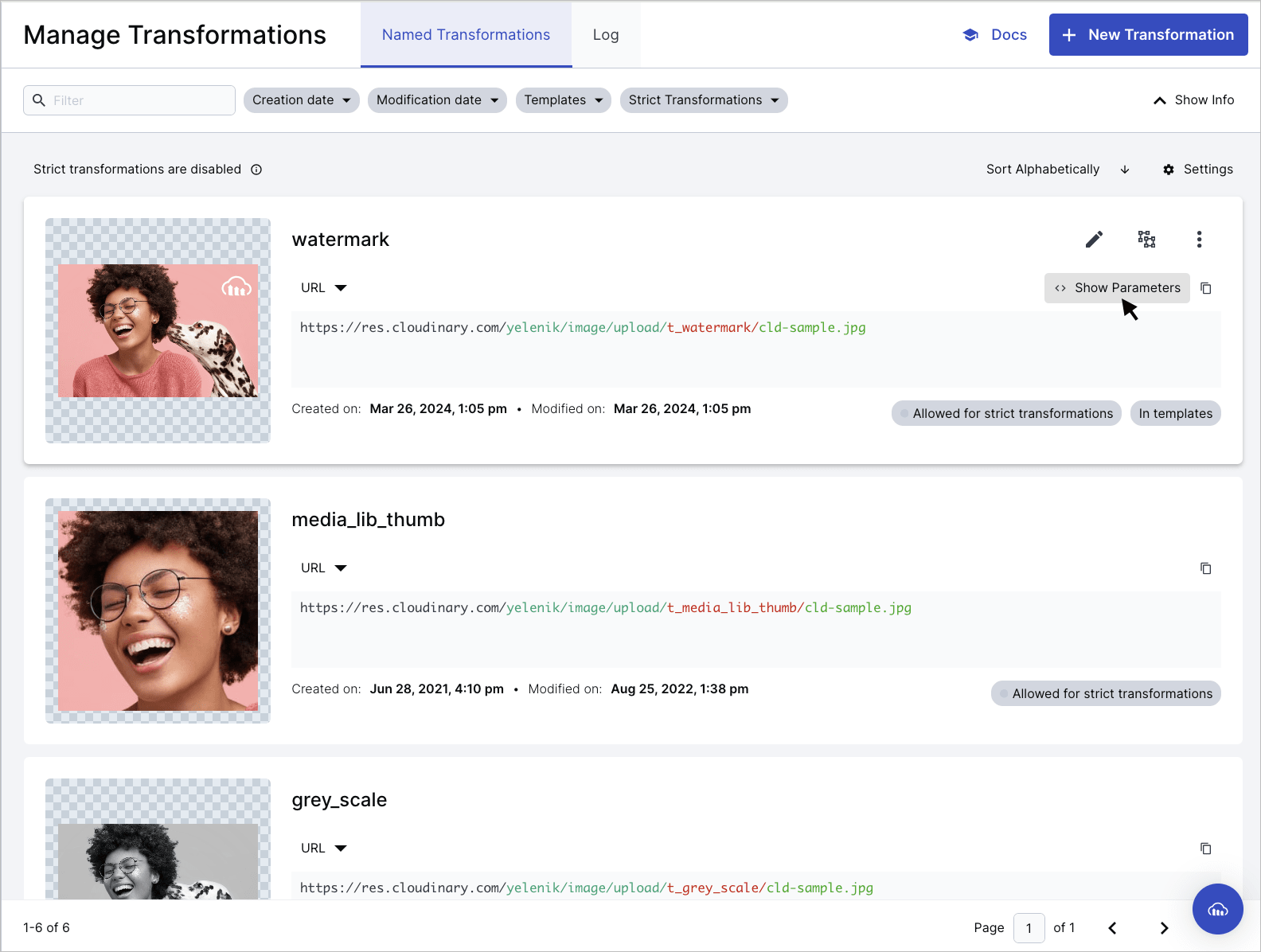Click the New Transformation button
This screenshot has width=1261, height=952.
(1148, 35)
